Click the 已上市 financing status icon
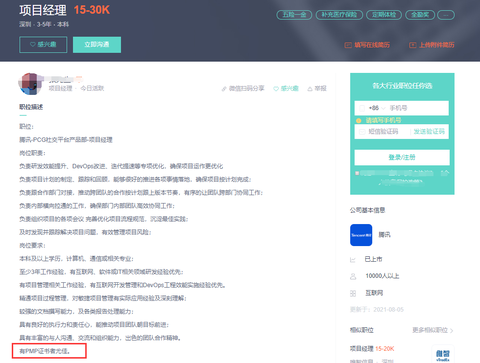 click(353, 259)
